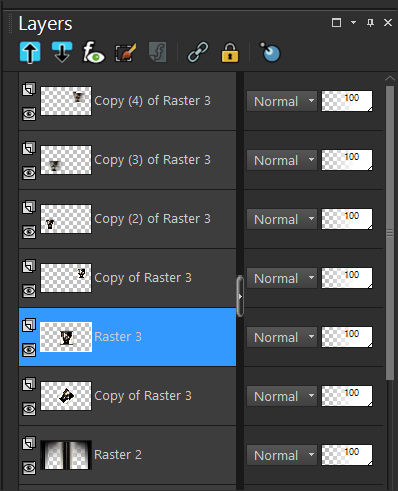Click opacity slider of Copy (4) layer
398x491 pixels.
347,101
